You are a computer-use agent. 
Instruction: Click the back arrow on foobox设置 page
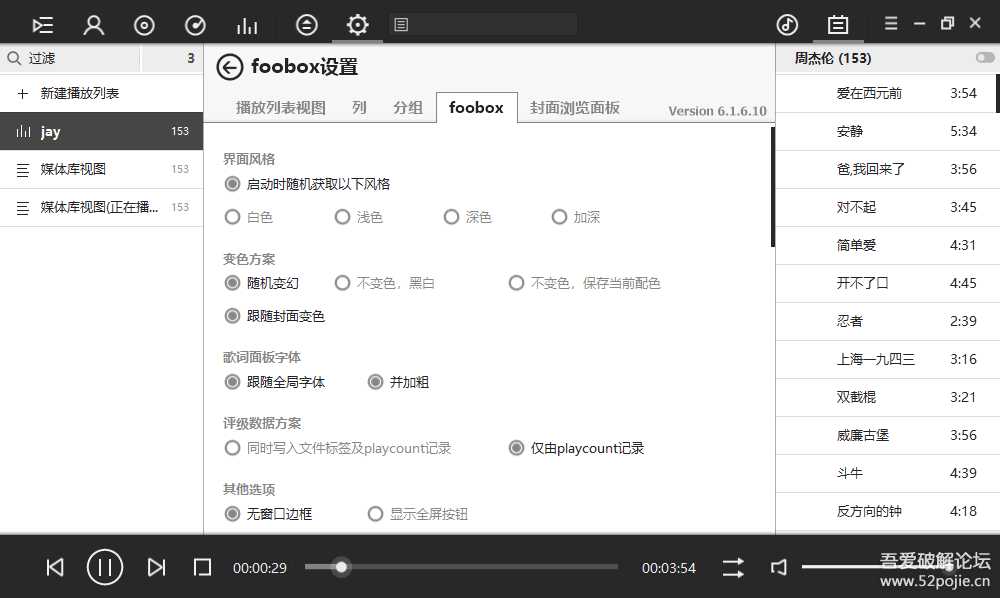(230, 67)
